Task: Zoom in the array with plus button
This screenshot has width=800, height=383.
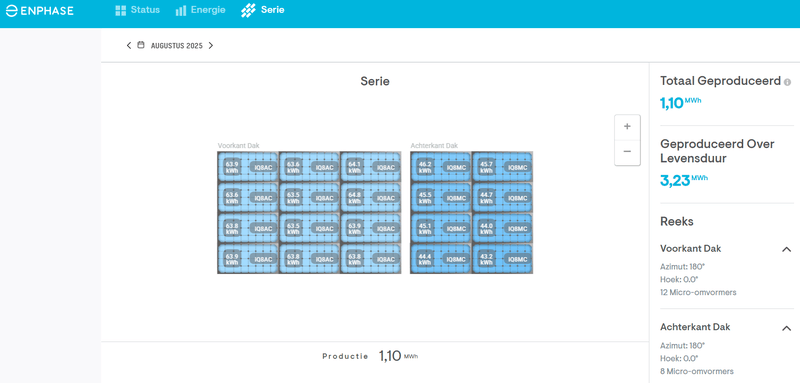Action: click(x=627, y=127)
